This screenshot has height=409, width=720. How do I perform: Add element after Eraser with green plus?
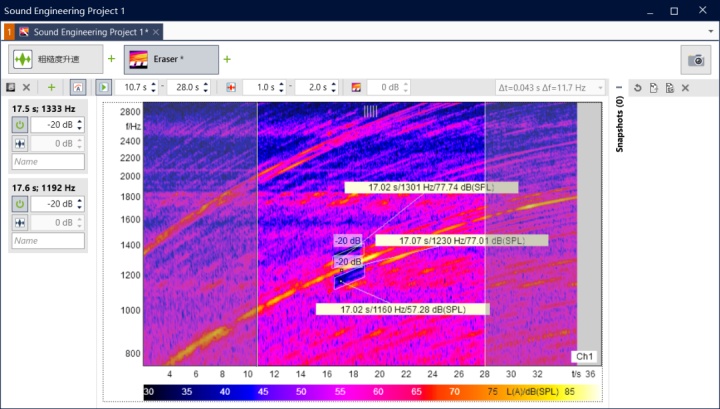point(227,59)
